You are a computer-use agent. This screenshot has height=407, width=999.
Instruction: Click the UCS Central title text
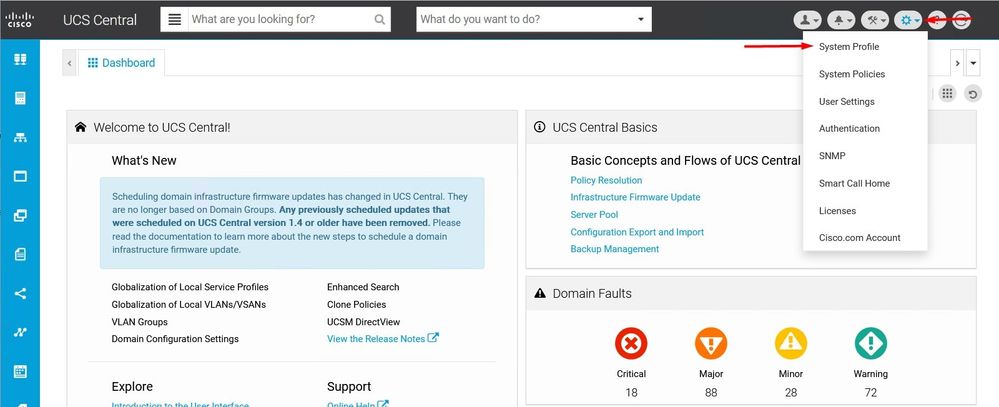(100, 20)
